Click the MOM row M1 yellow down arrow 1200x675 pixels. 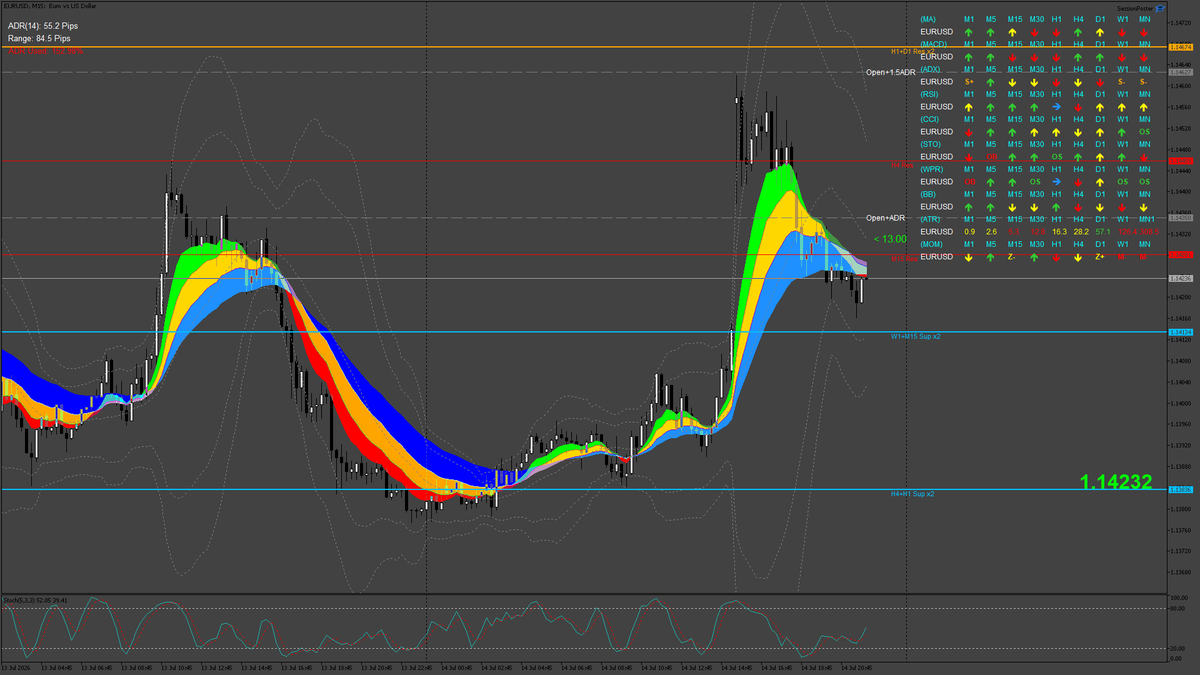pos(969,257)
